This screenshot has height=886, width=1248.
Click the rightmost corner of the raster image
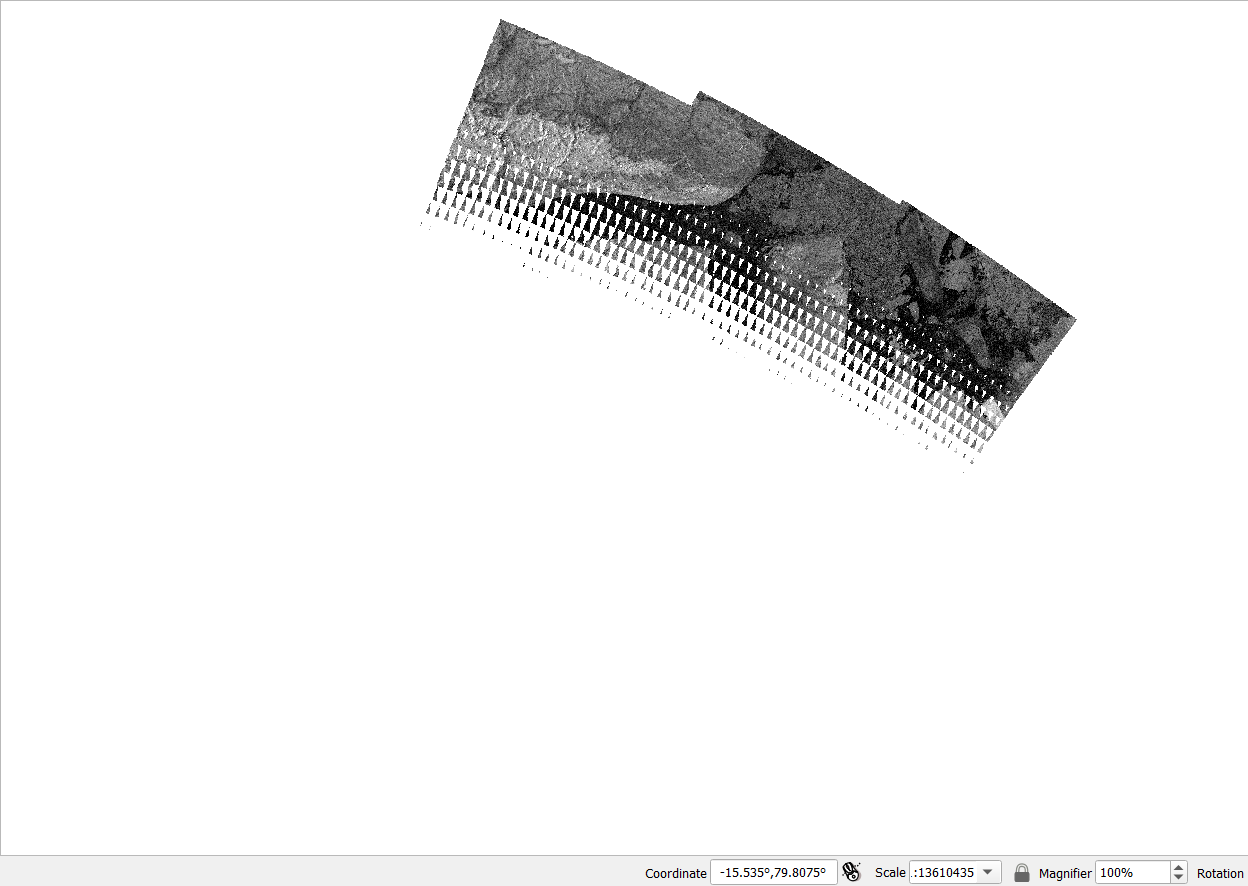(x=1073, y=320)
